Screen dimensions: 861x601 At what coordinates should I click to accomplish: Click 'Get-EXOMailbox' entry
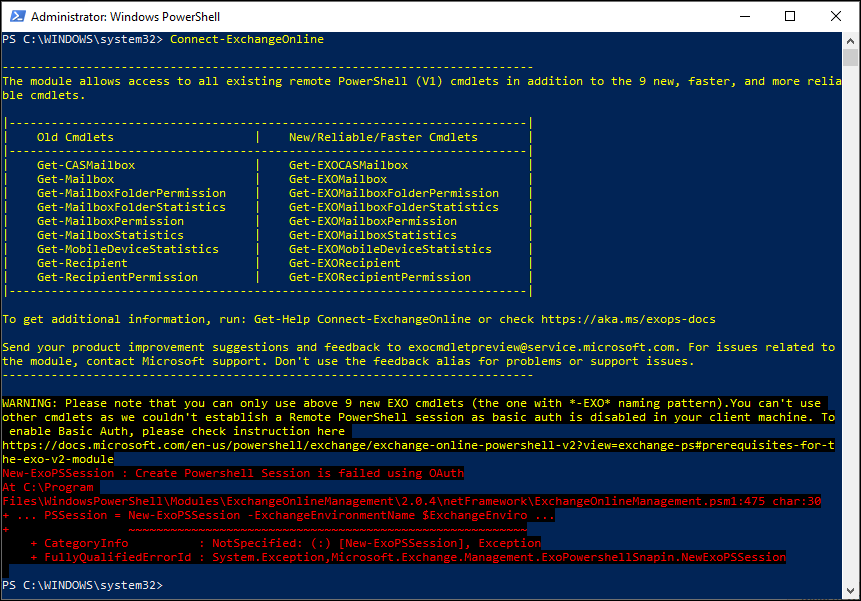pyautogui.click(x=338, y=179)
